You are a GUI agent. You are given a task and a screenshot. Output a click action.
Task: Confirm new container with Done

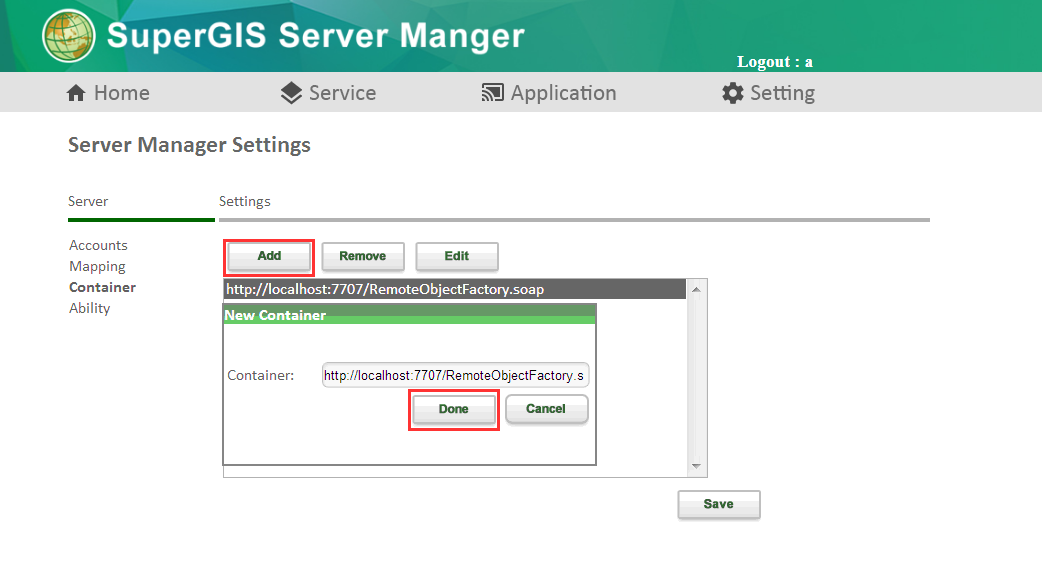[454, 409]
